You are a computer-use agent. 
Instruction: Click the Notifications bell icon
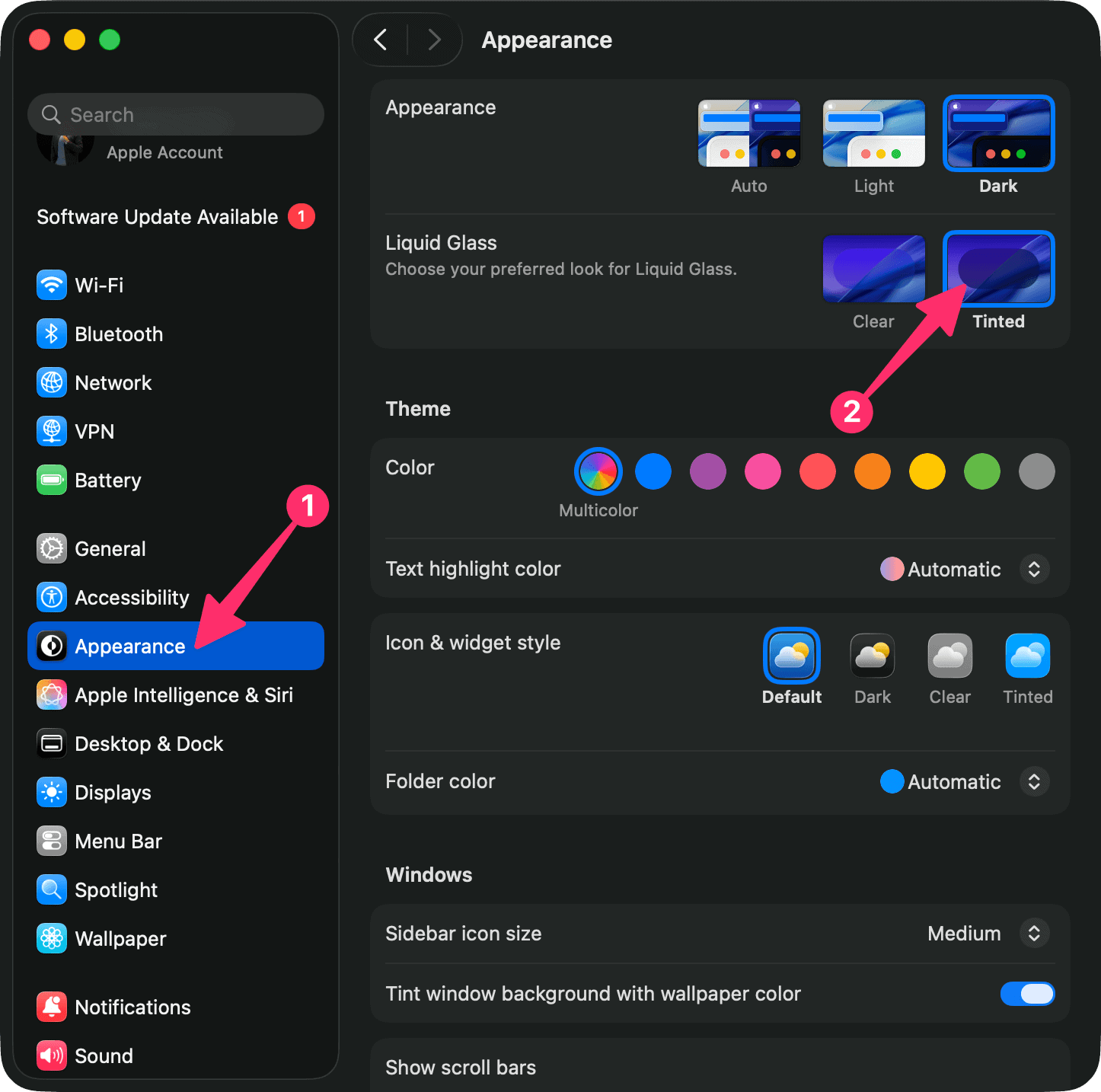coord(52,1007)
